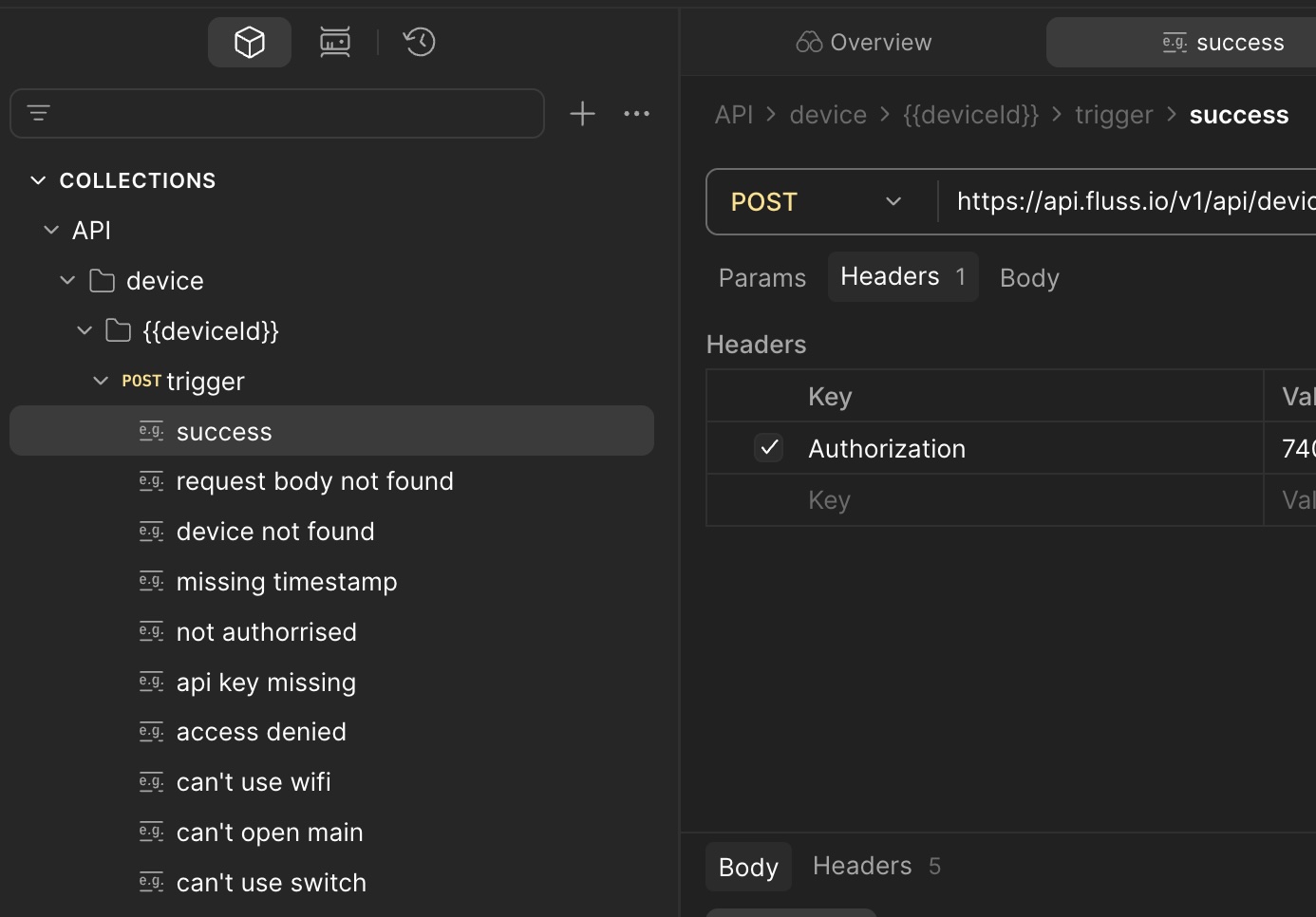Click the trigger breadcrumb link

tap(1113, 115)
